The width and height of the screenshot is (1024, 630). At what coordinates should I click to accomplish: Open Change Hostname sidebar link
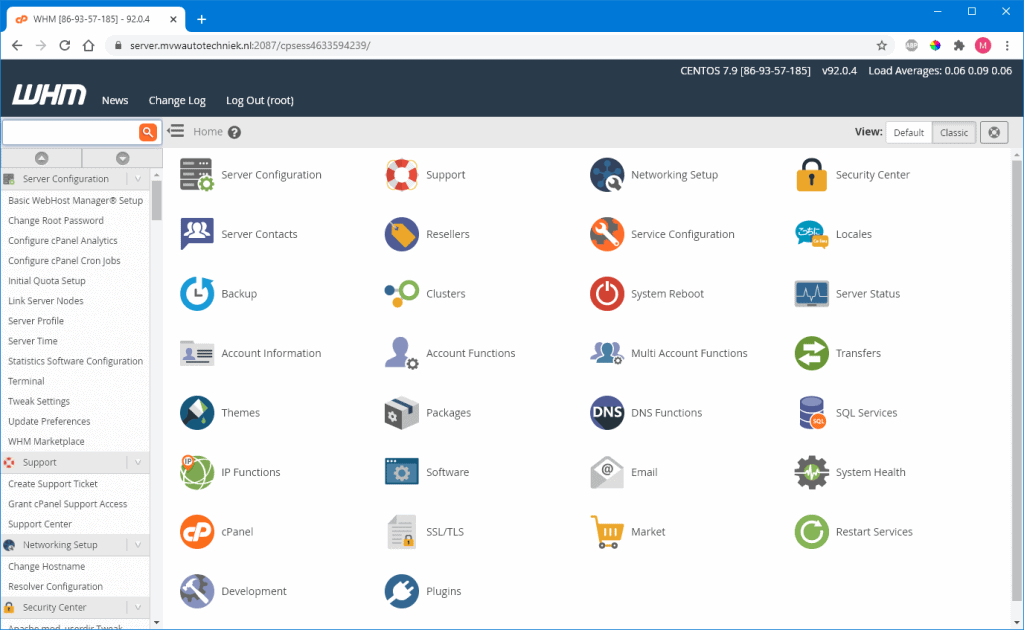46,567
